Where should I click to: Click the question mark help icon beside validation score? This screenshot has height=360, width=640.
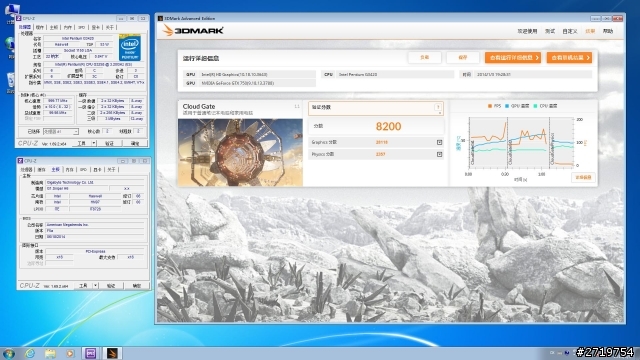[x=438, y=107]
